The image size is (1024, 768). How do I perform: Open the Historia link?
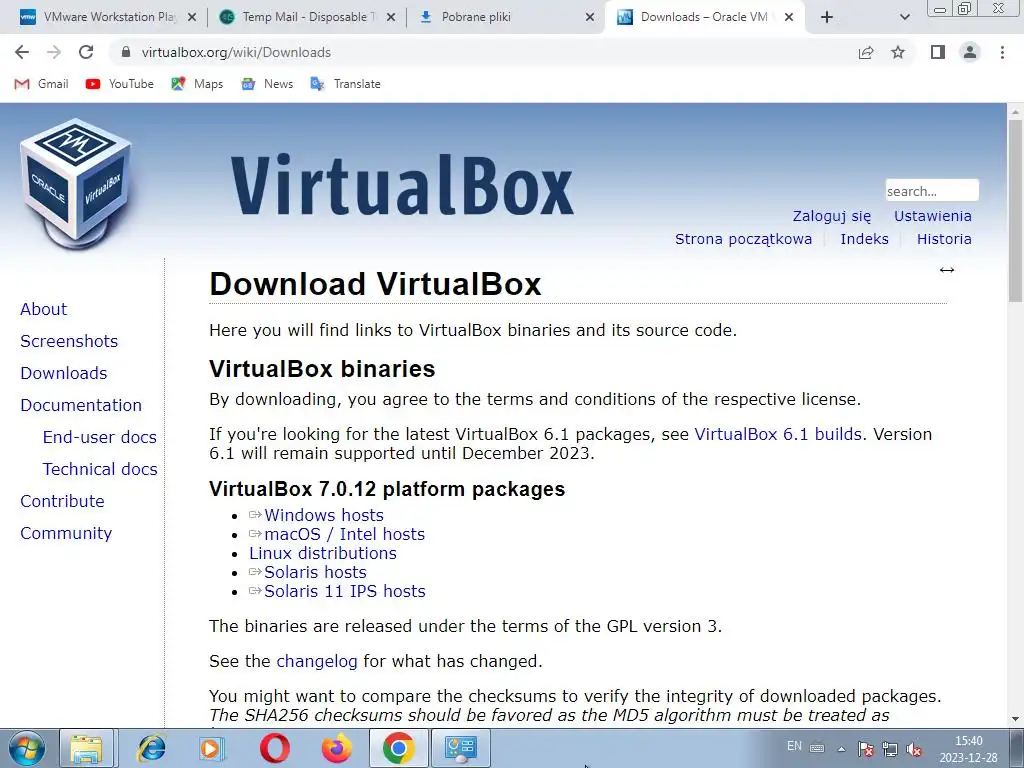(944, 239)
